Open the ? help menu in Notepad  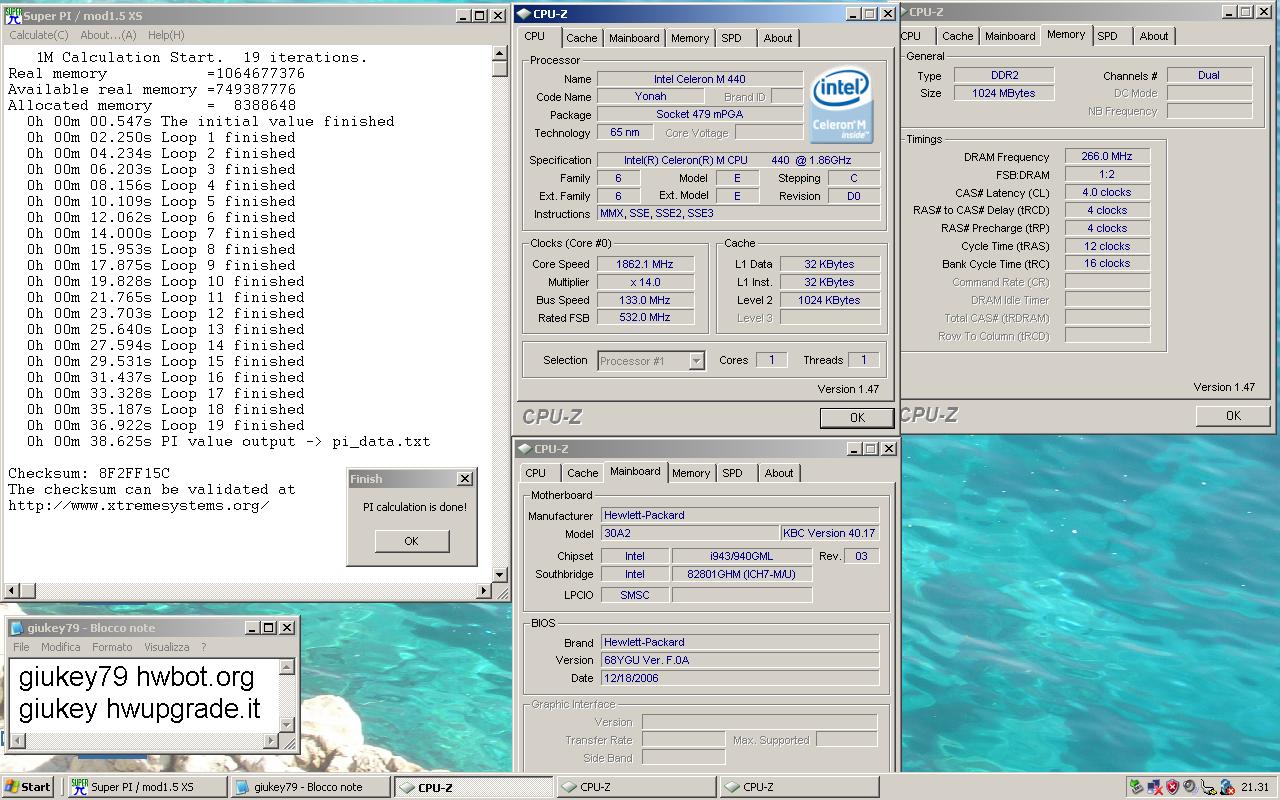(204, 647)
